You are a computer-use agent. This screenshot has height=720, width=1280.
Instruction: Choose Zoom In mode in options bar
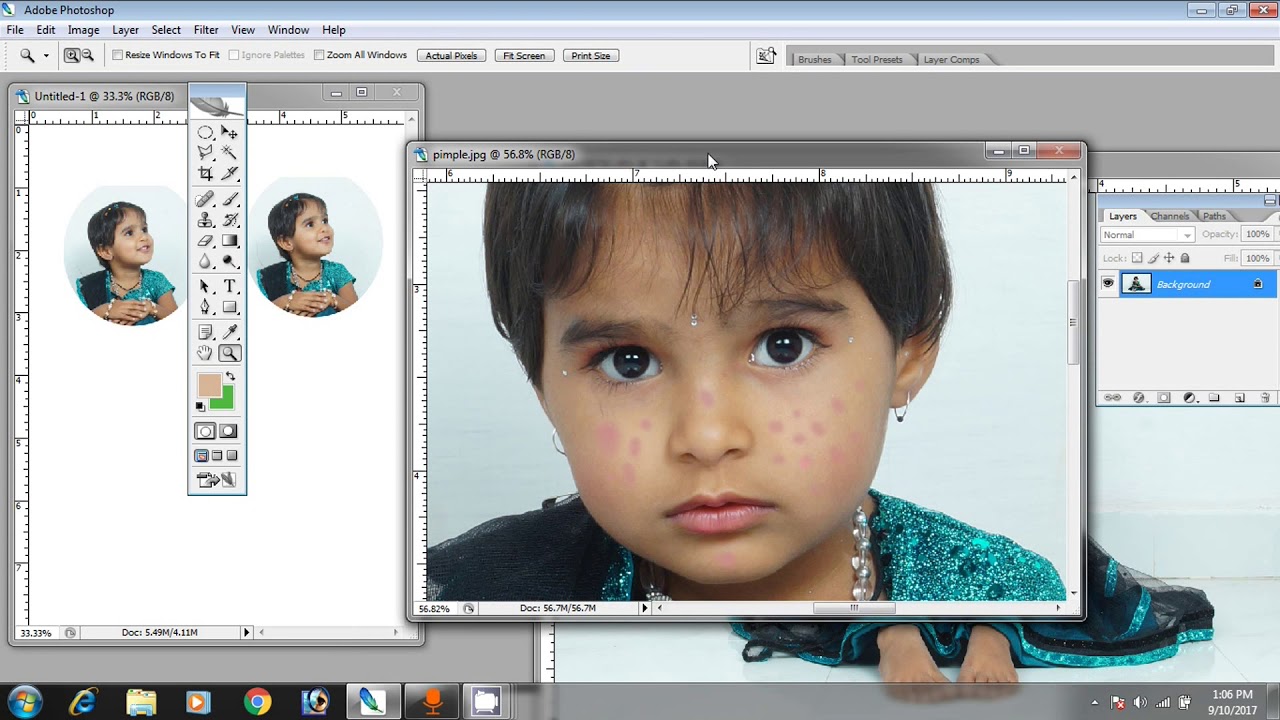click(71, 56)
